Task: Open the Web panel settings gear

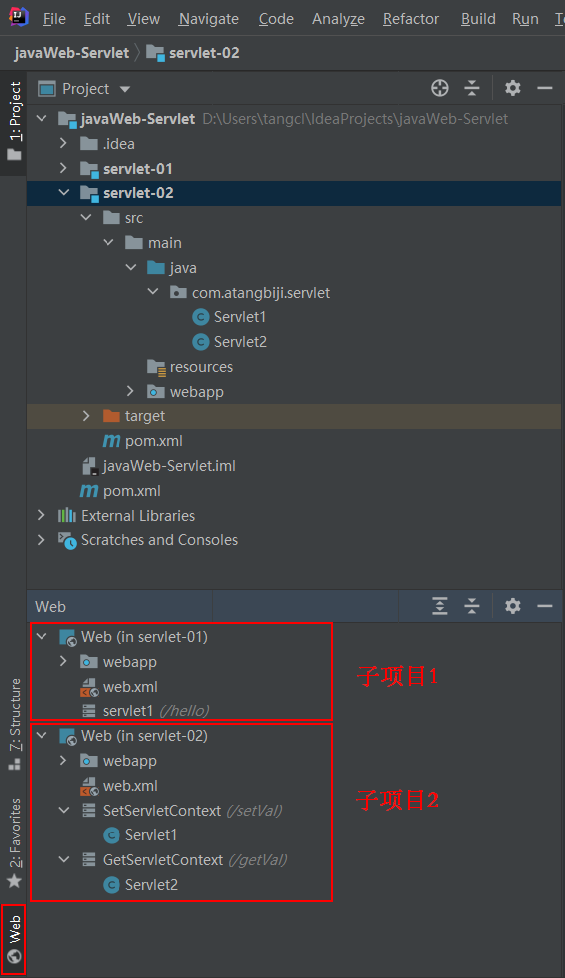Action: coord(513,606)
